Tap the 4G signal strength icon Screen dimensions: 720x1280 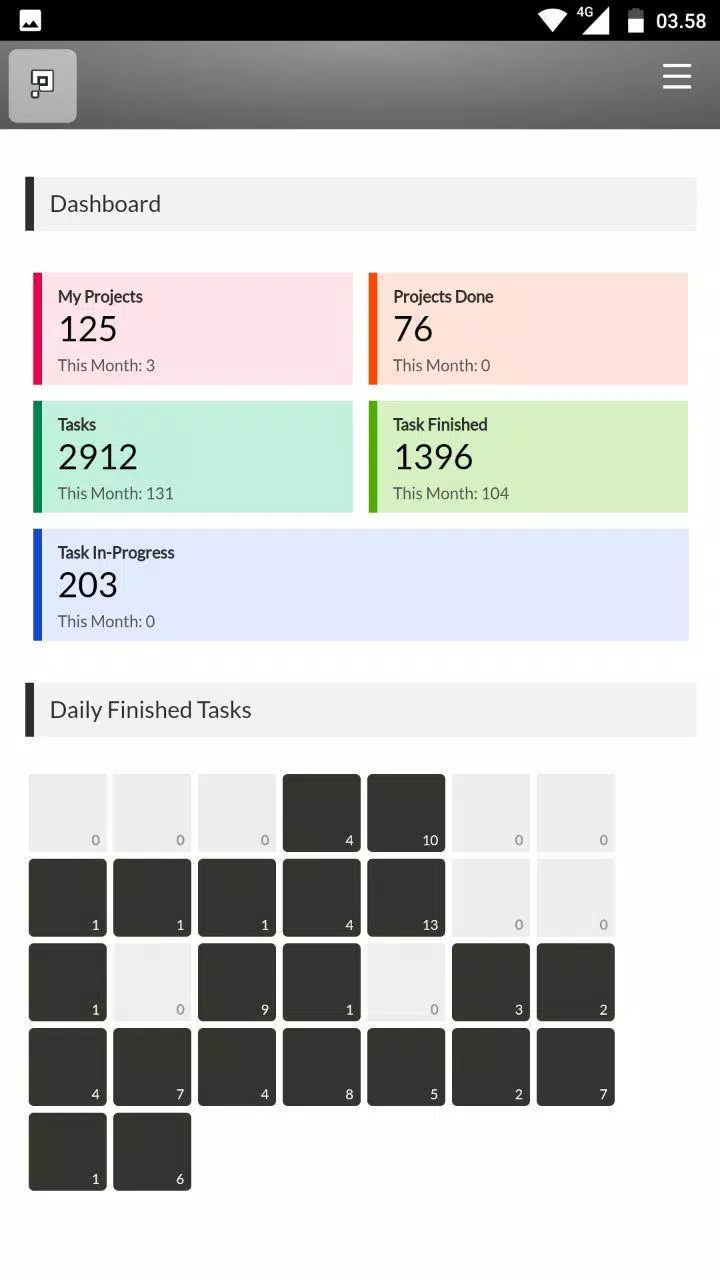tap(594, 20)
